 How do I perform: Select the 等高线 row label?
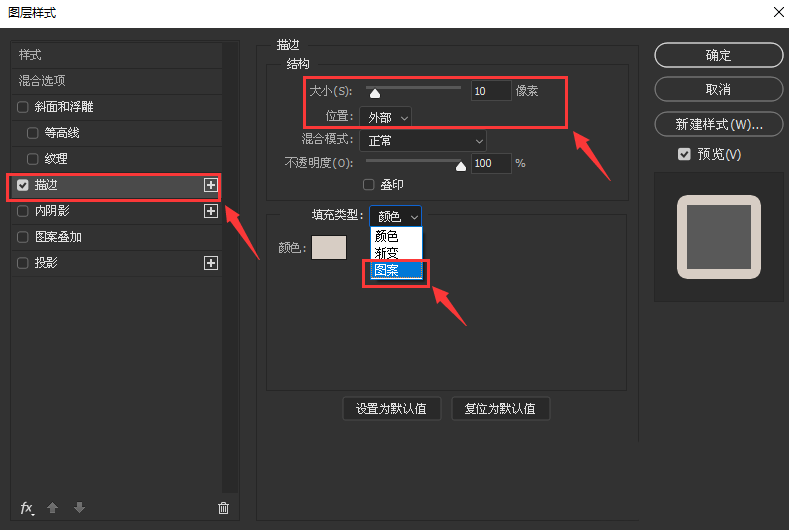[x=62, y=133]
